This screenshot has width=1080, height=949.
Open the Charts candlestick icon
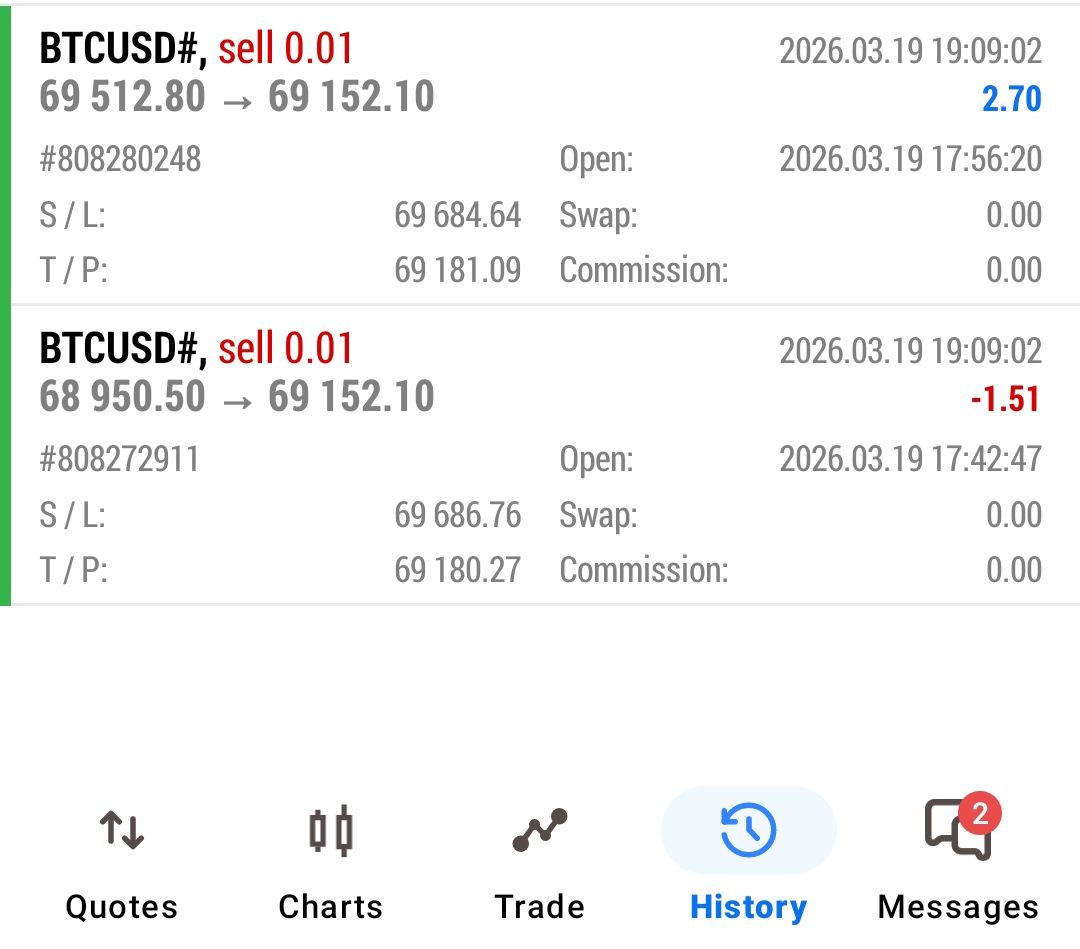[x=330, y=830]
